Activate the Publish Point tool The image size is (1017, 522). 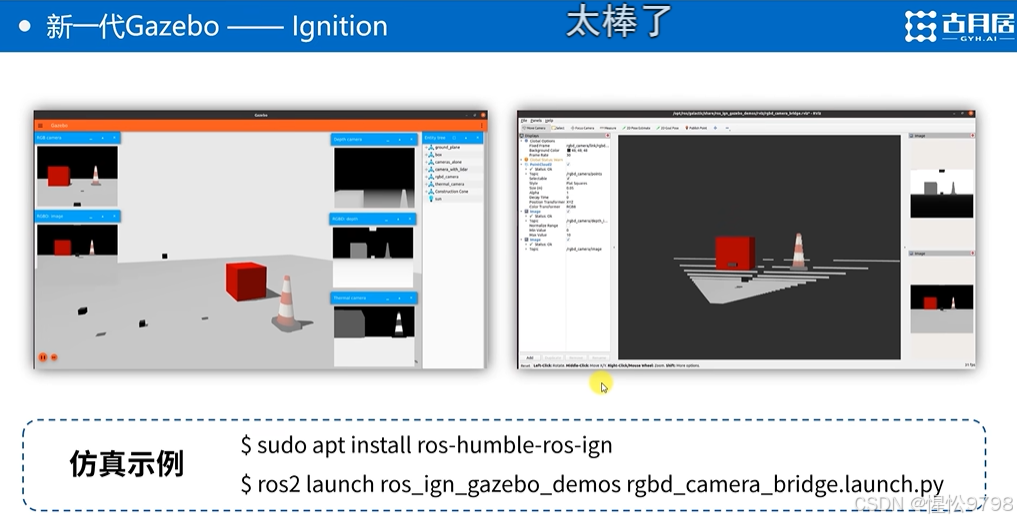tap(696, 128)
